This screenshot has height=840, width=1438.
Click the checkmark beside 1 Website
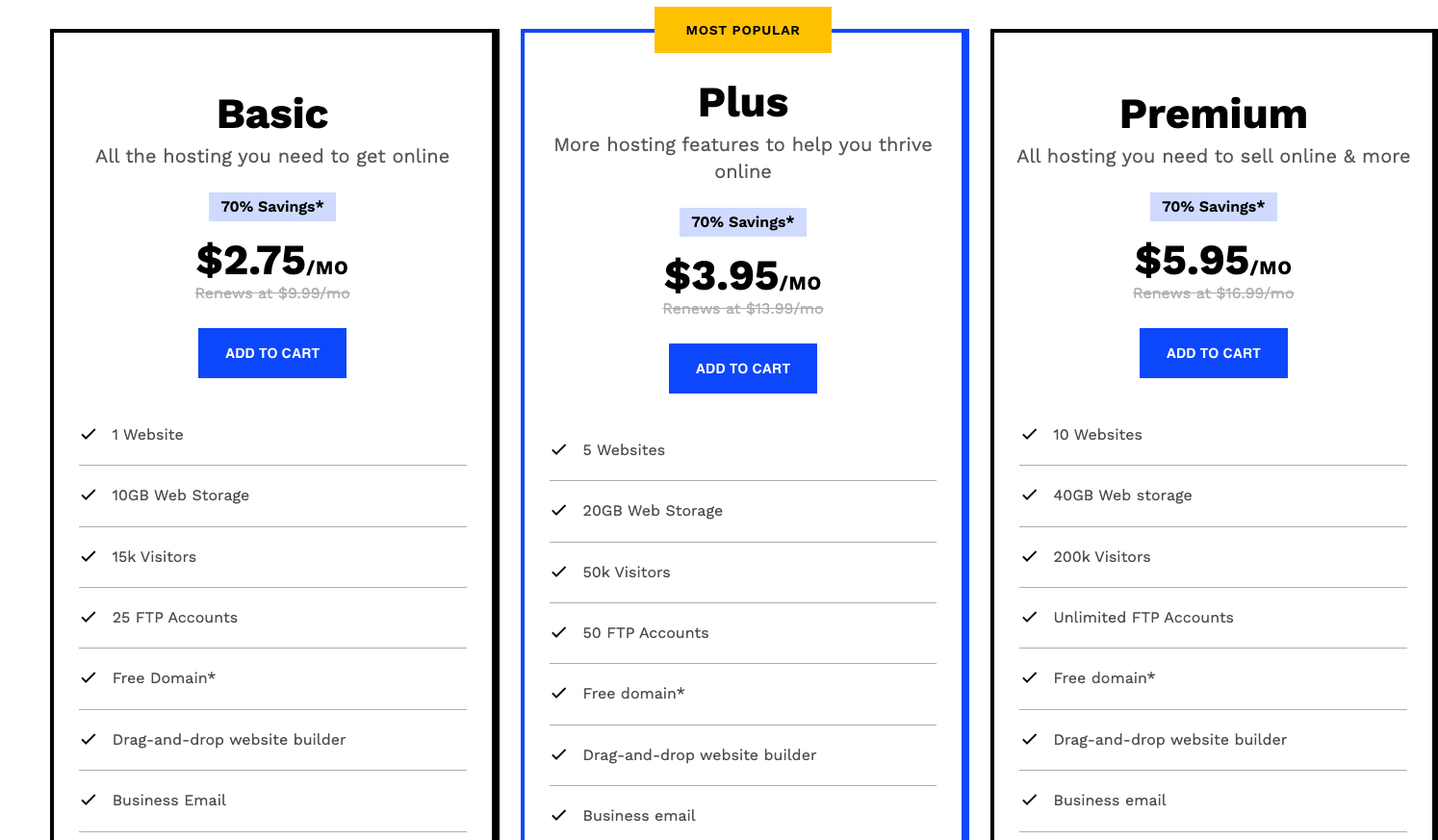(x=89, y=434)
